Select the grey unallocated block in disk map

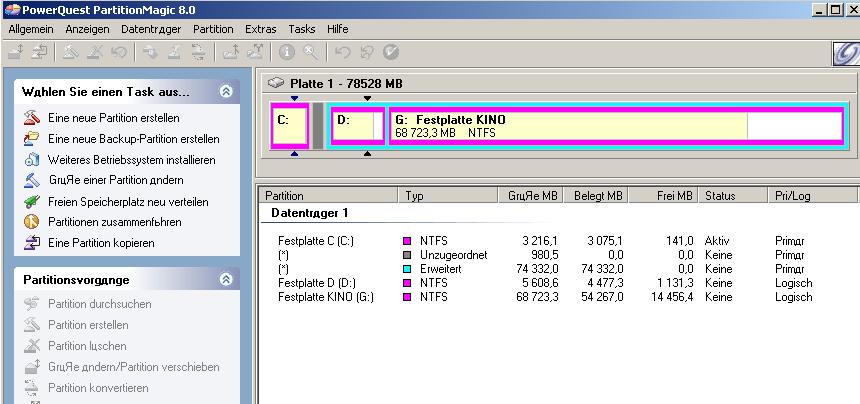click(318, 126)
